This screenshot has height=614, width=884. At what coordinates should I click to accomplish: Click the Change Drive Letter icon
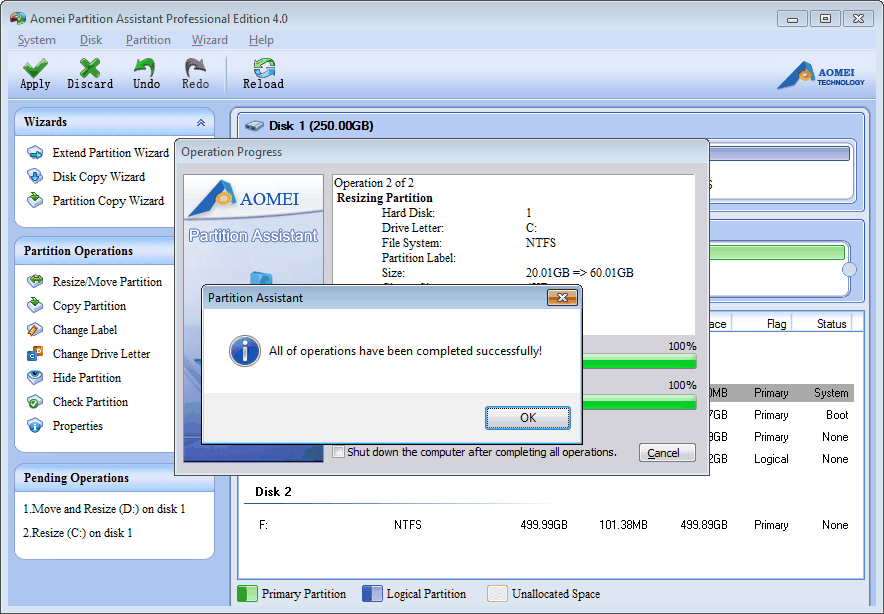point(35,354)
